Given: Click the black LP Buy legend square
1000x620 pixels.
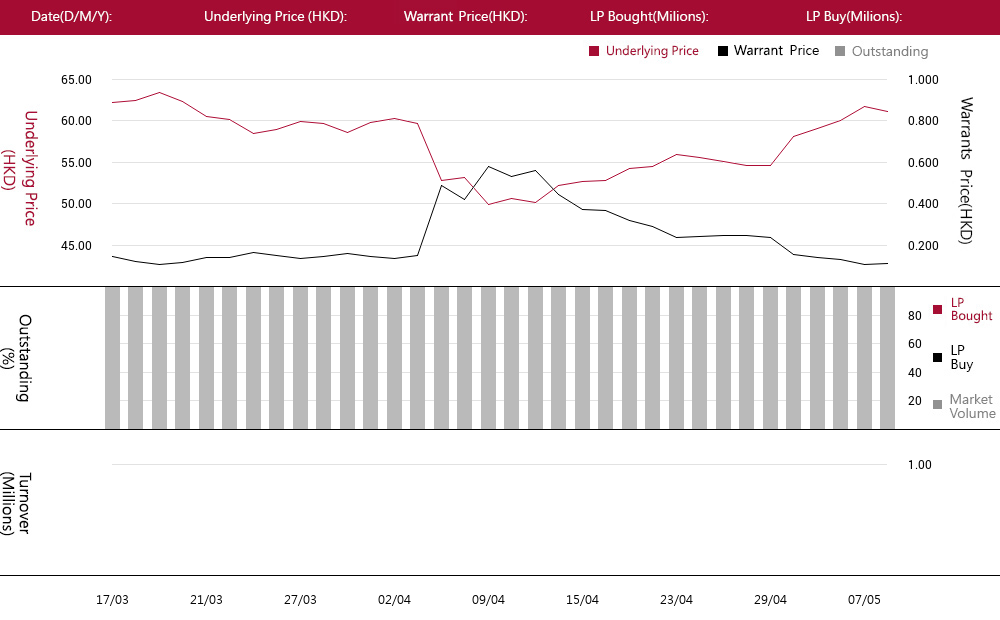Looking at the screenshot, I should [938, 357].
